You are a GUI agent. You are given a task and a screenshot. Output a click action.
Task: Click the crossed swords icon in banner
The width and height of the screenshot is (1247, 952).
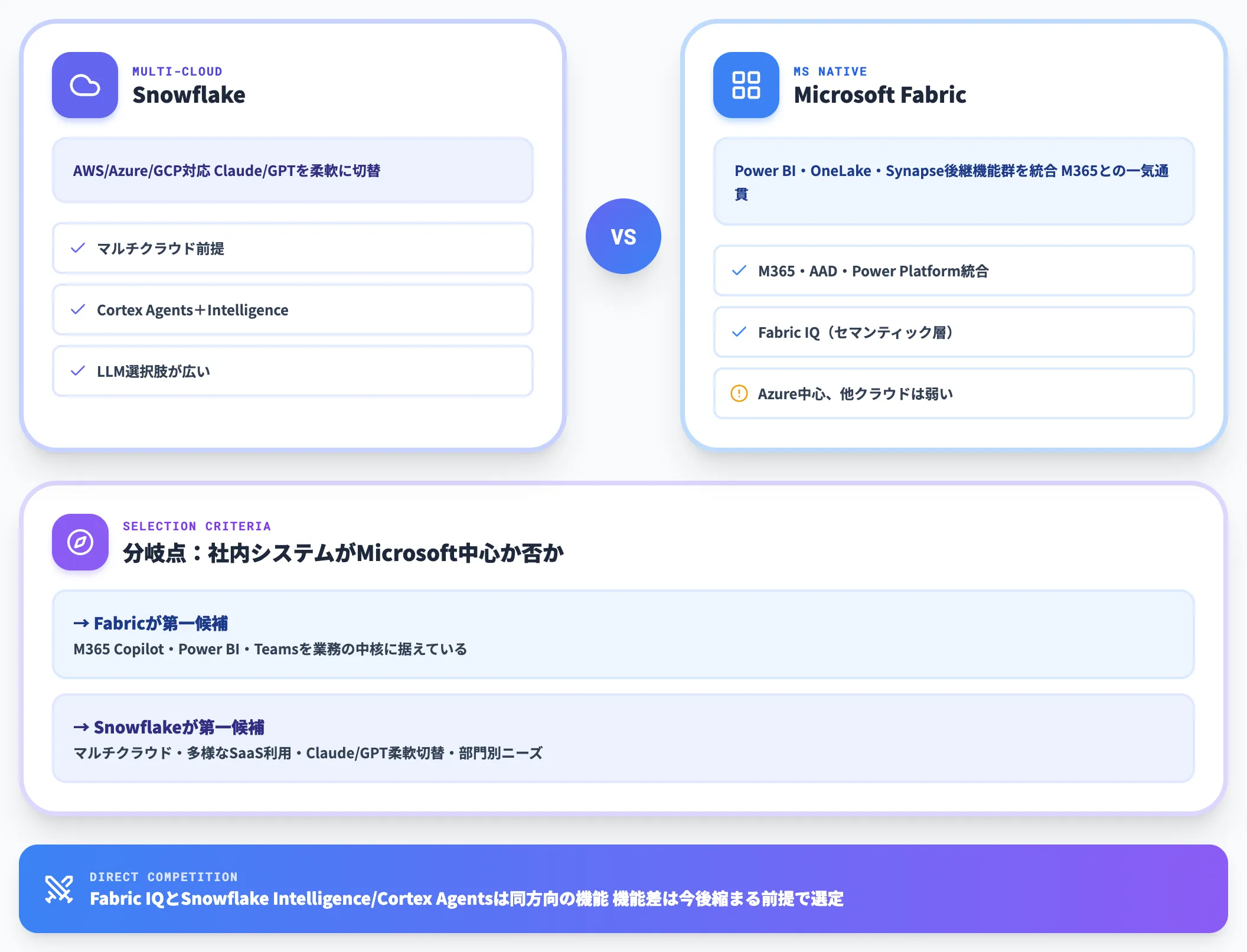tap(59, 889)
